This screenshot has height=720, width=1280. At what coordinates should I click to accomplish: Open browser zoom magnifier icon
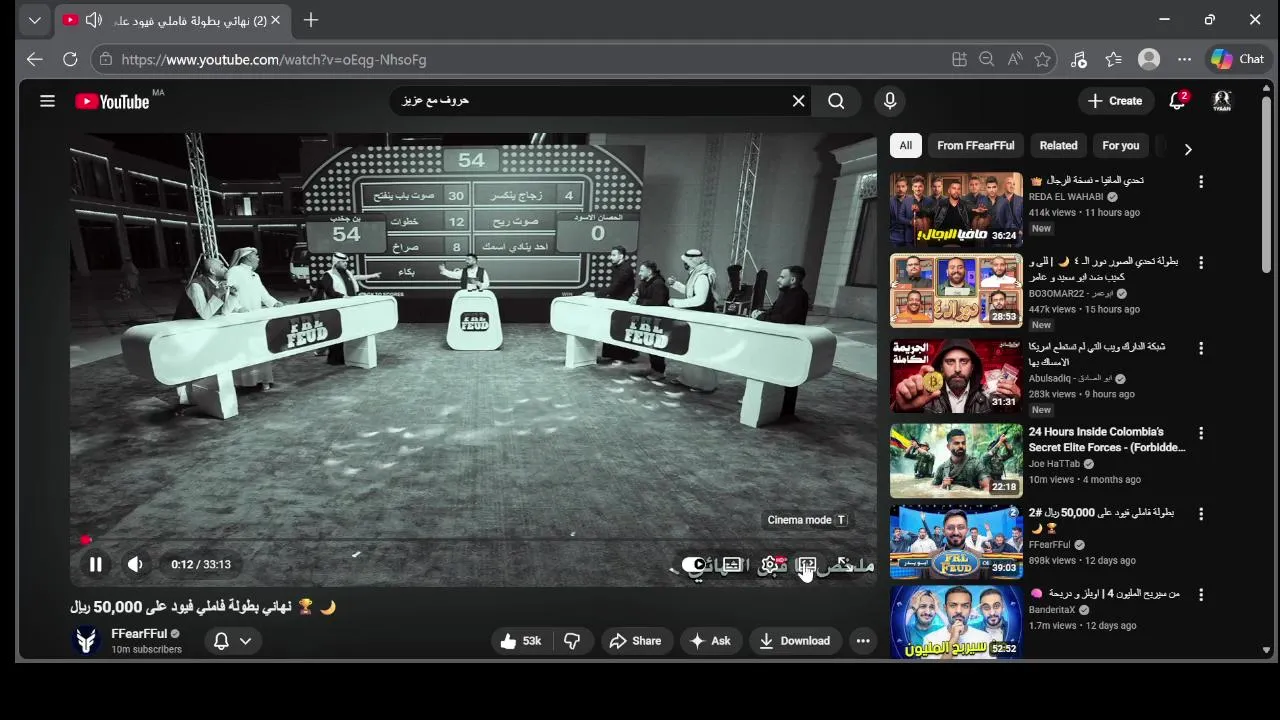[x=986, y=60]
